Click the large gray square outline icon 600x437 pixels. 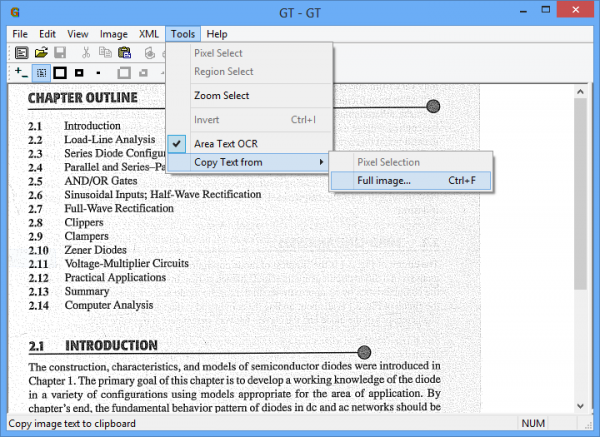(124, 73)
